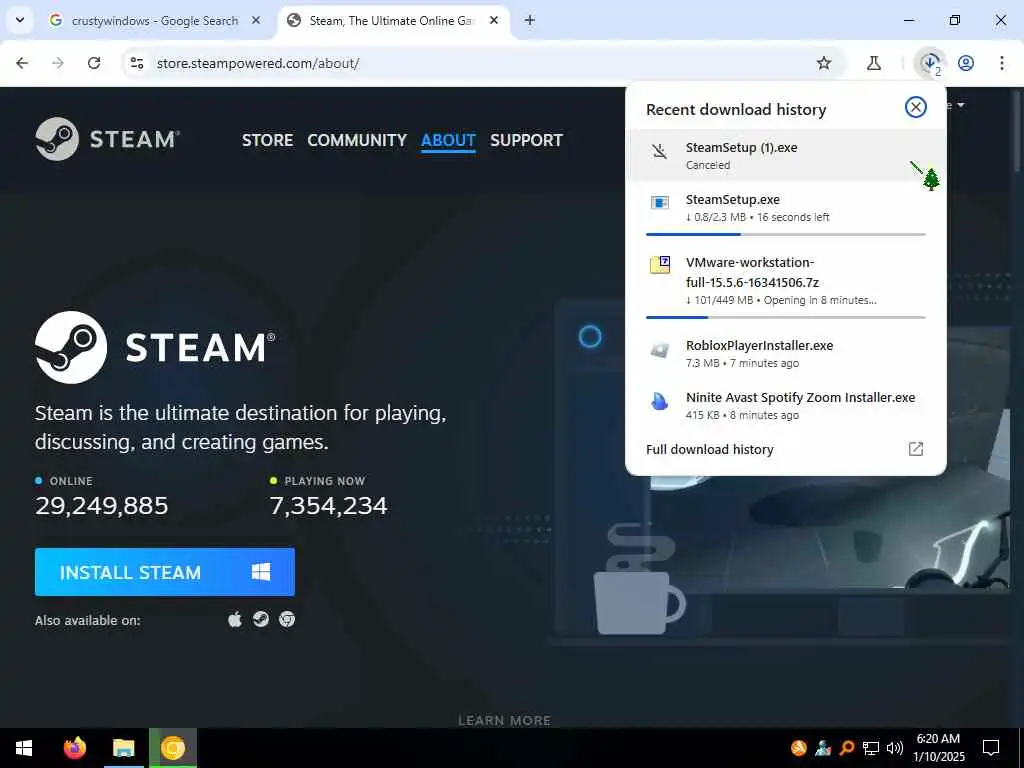Image resolution: width=1024 pixels, height=768 pixels.
Task: Reload the Steam page
Action: [94, 63]
